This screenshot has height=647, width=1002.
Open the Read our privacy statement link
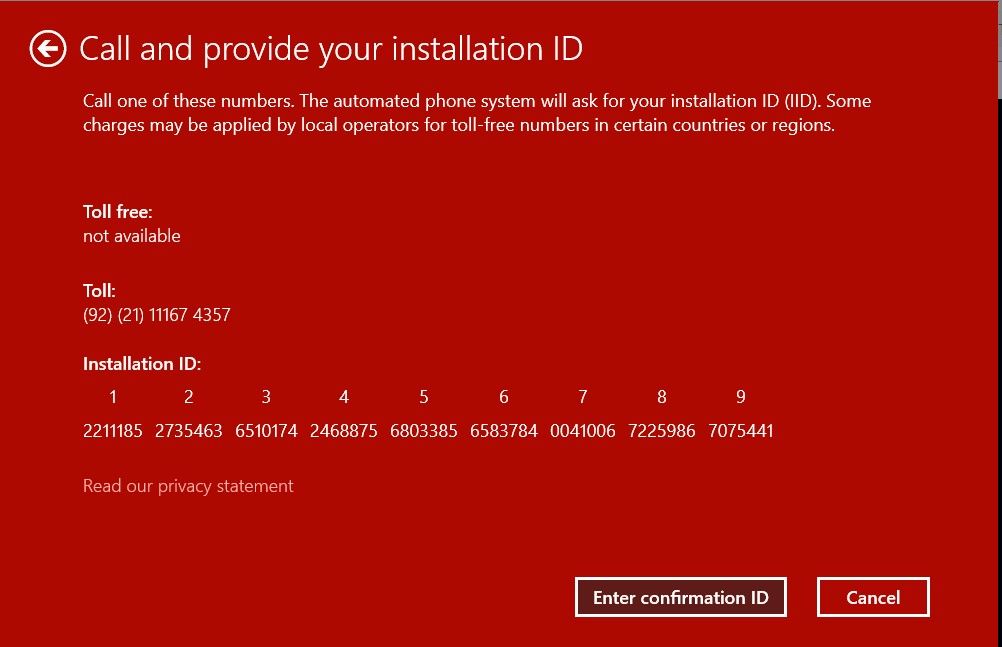pyautogui.click(x=188, y=486)
